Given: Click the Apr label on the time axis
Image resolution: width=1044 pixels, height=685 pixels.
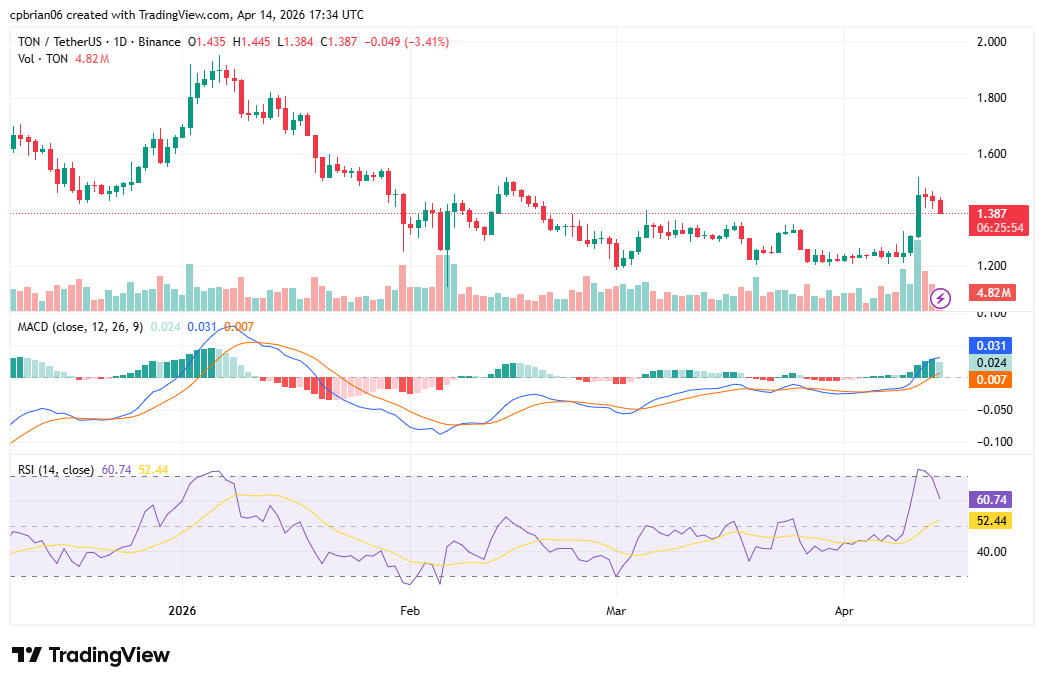Looking at the screenshot, I should [x=843, y=609].
